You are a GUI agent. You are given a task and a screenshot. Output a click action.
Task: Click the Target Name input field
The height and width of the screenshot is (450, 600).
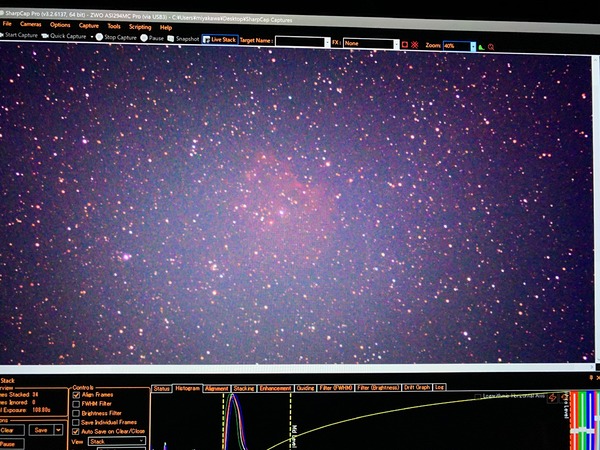(300, 42)
